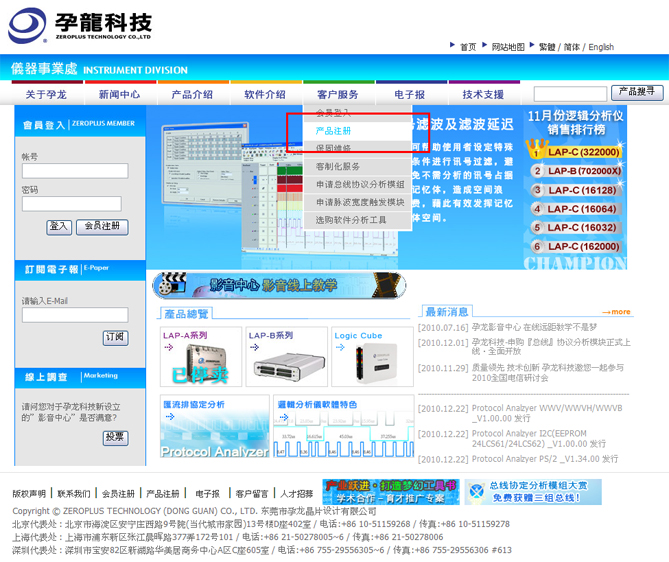Open the LAP-A系列 product thumbnail
Viewport: 669px width, 562px height.
tap(201, 357)
